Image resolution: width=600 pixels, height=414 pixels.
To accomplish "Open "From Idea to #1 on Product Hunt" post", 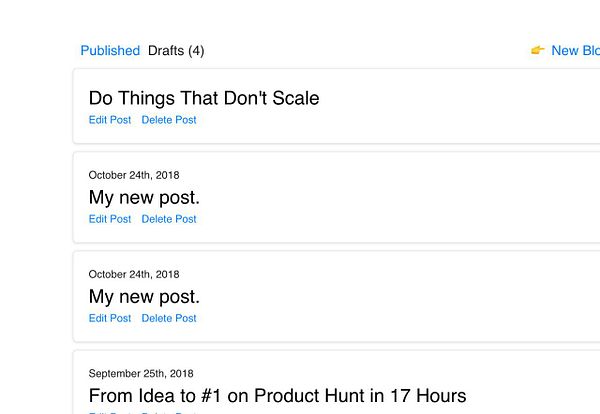I will point(277,396).
